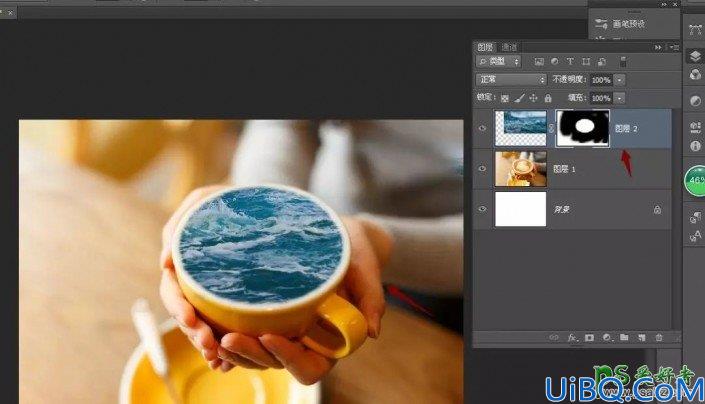Click the link layers icon
This screenshot has height=404, width=705.
point(554,337)
